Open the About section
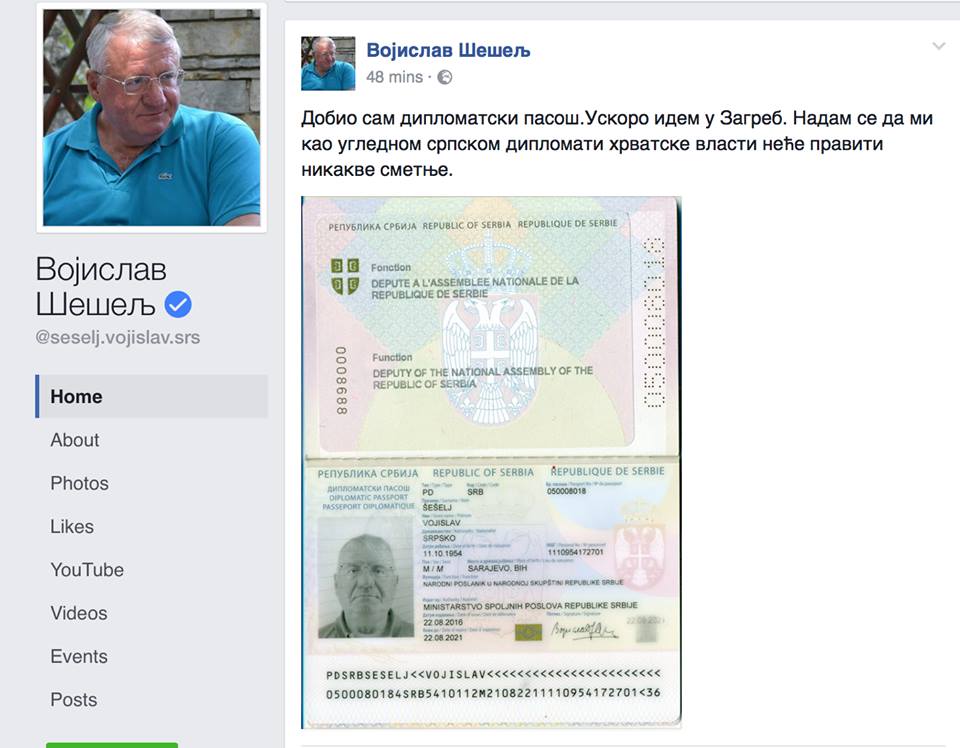 click(x=75, y=439)
